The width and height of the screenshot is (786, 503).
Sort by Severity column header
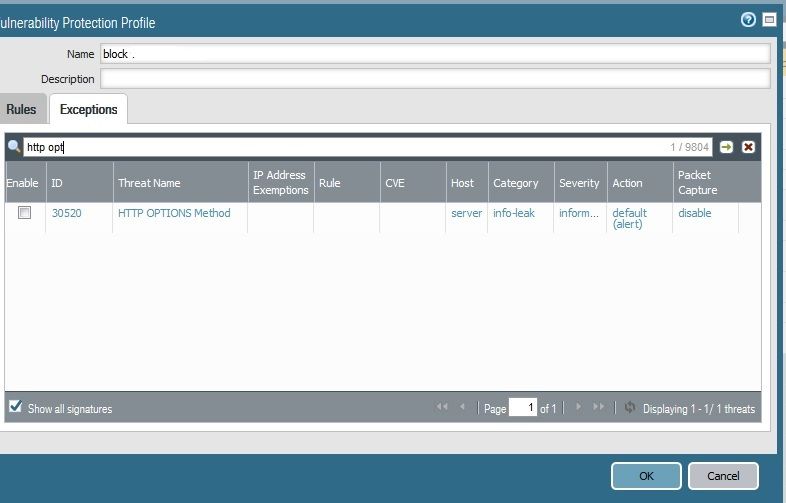point(579,183)
